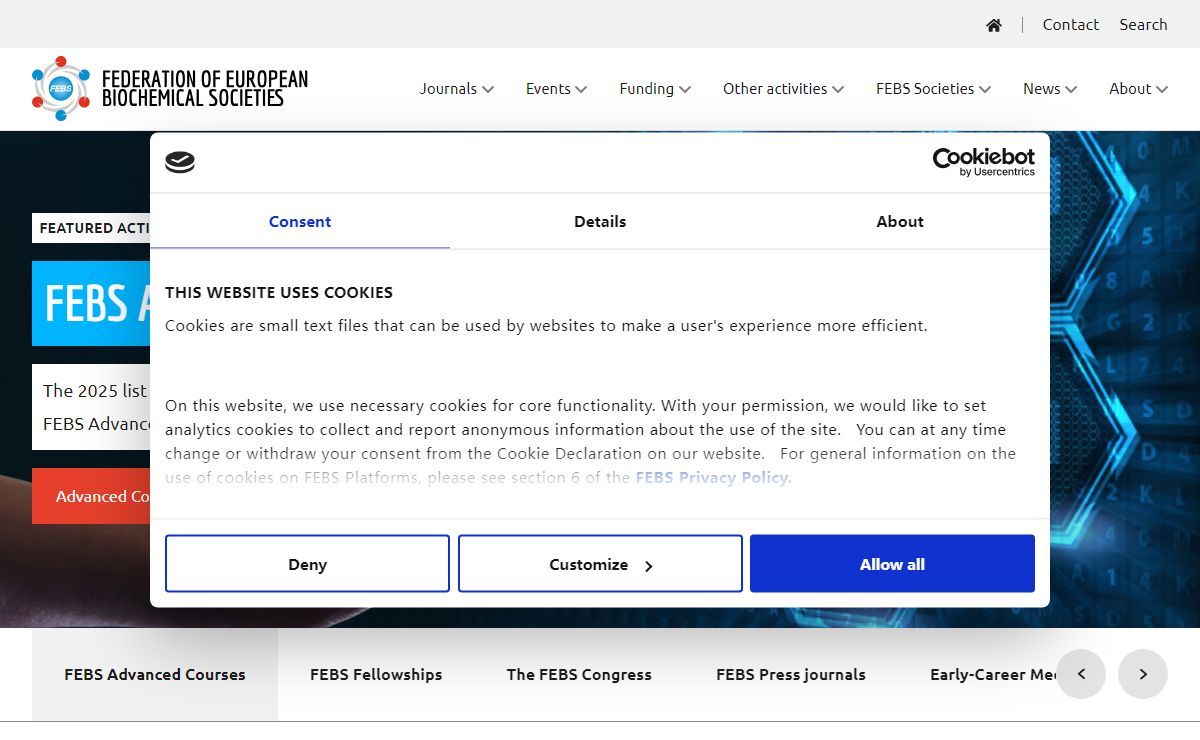Click the FEATURED ACTIVITY label

pyautogui.click(x=91, y=228)
